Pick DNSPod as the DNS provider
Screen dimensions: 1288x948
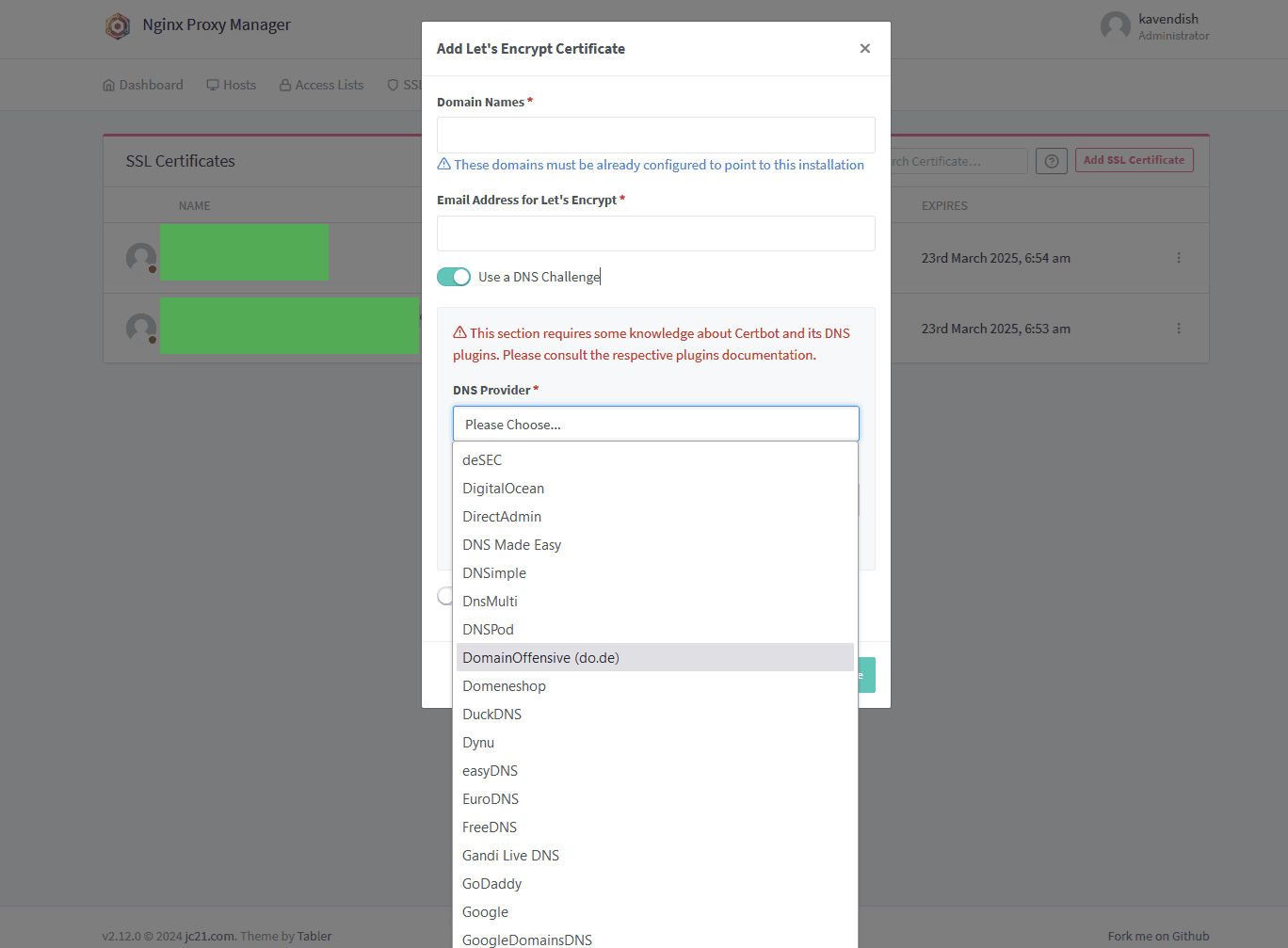(x=655, y=630)
